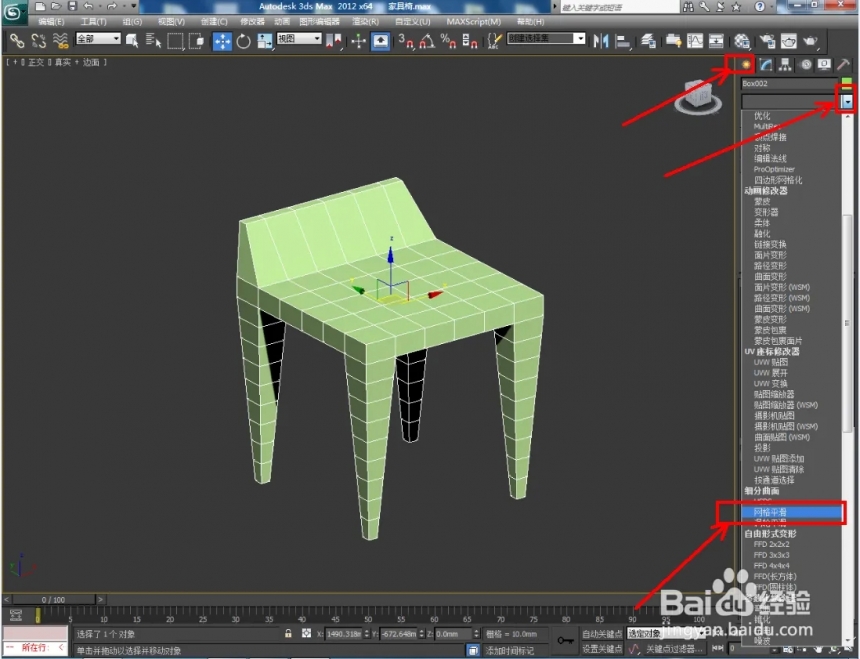Open the Material Editor icon
The height and width of the screenshot is (659, 860).
pyautogui.click(x=742, y=41)
